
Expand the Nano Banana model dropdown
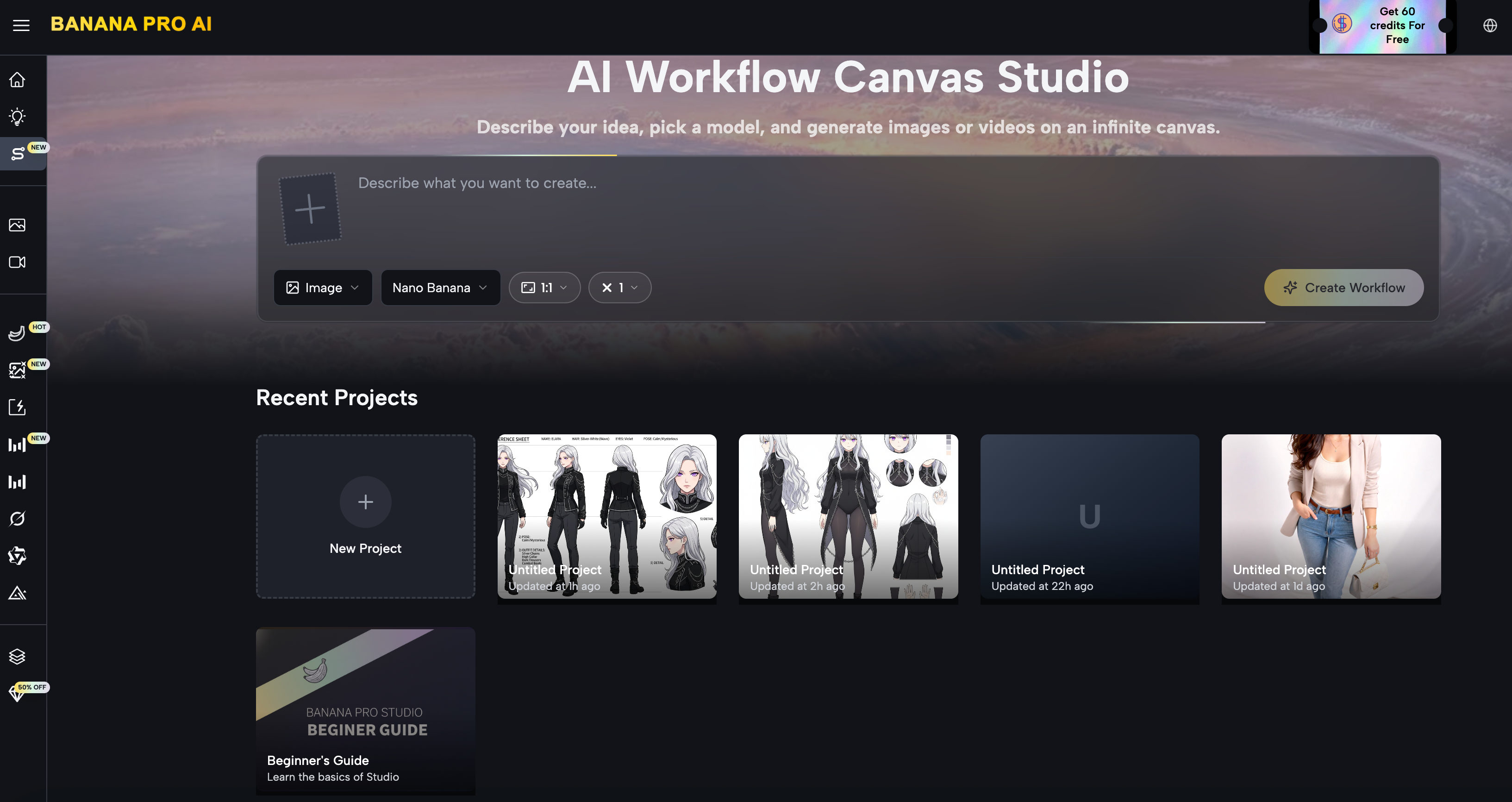440,288
